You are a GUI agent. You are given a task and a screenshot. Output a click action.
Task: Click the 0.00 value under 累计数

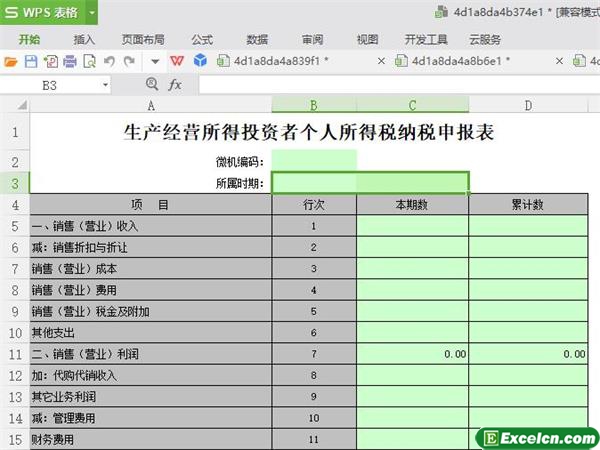574,354
